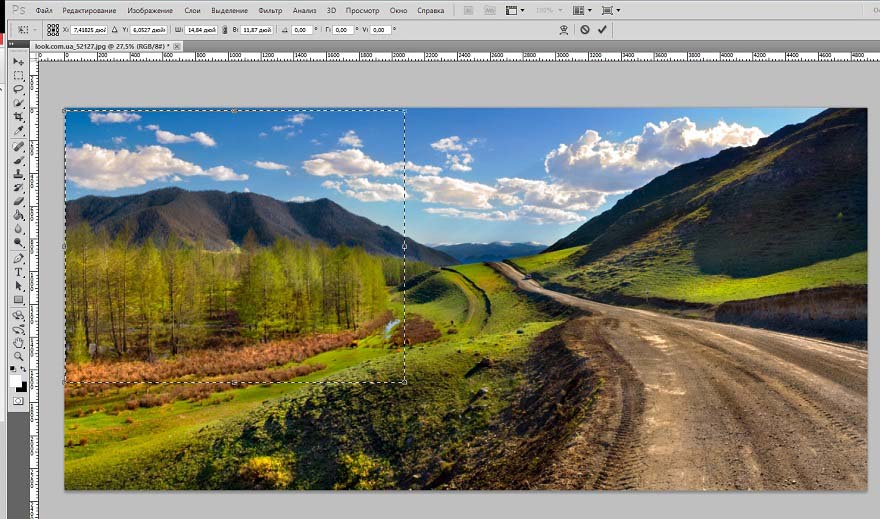
Task: Click the horizontal skew (Г) field
Action: tap(342, 30)
